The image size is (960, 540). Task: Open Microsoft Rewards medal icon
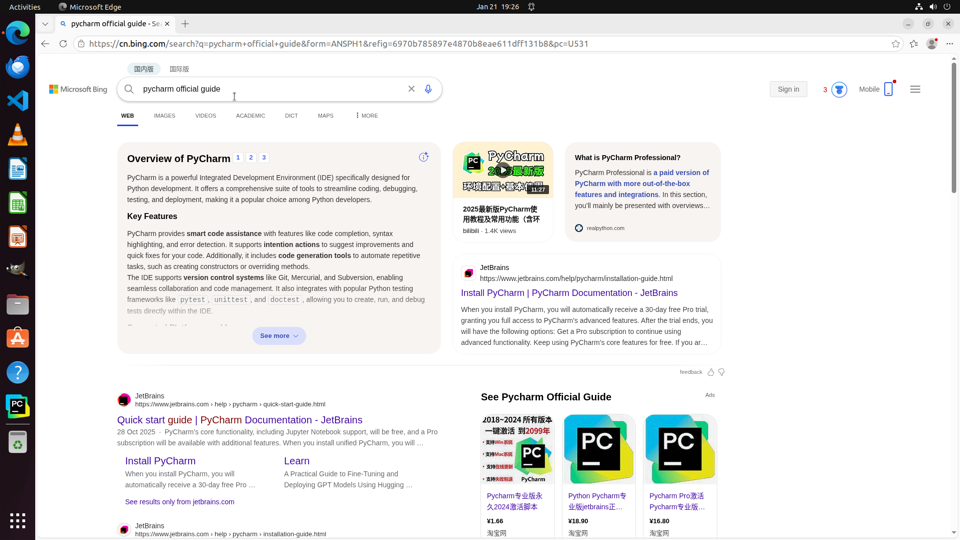pyautogui.click(x=839, y=89)
